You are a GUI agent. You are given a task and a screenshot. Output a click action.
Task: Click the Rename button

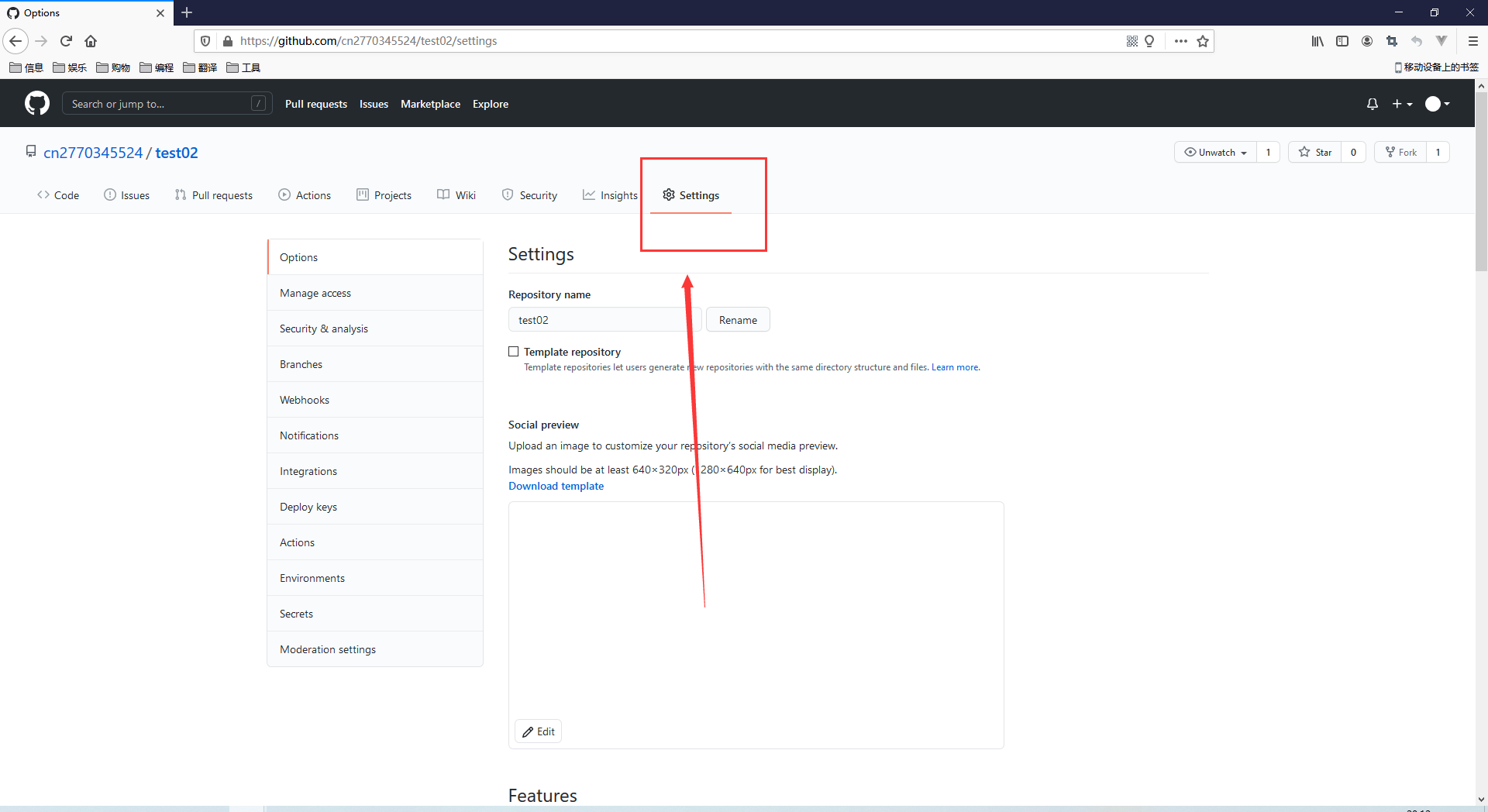click(738, 320)
